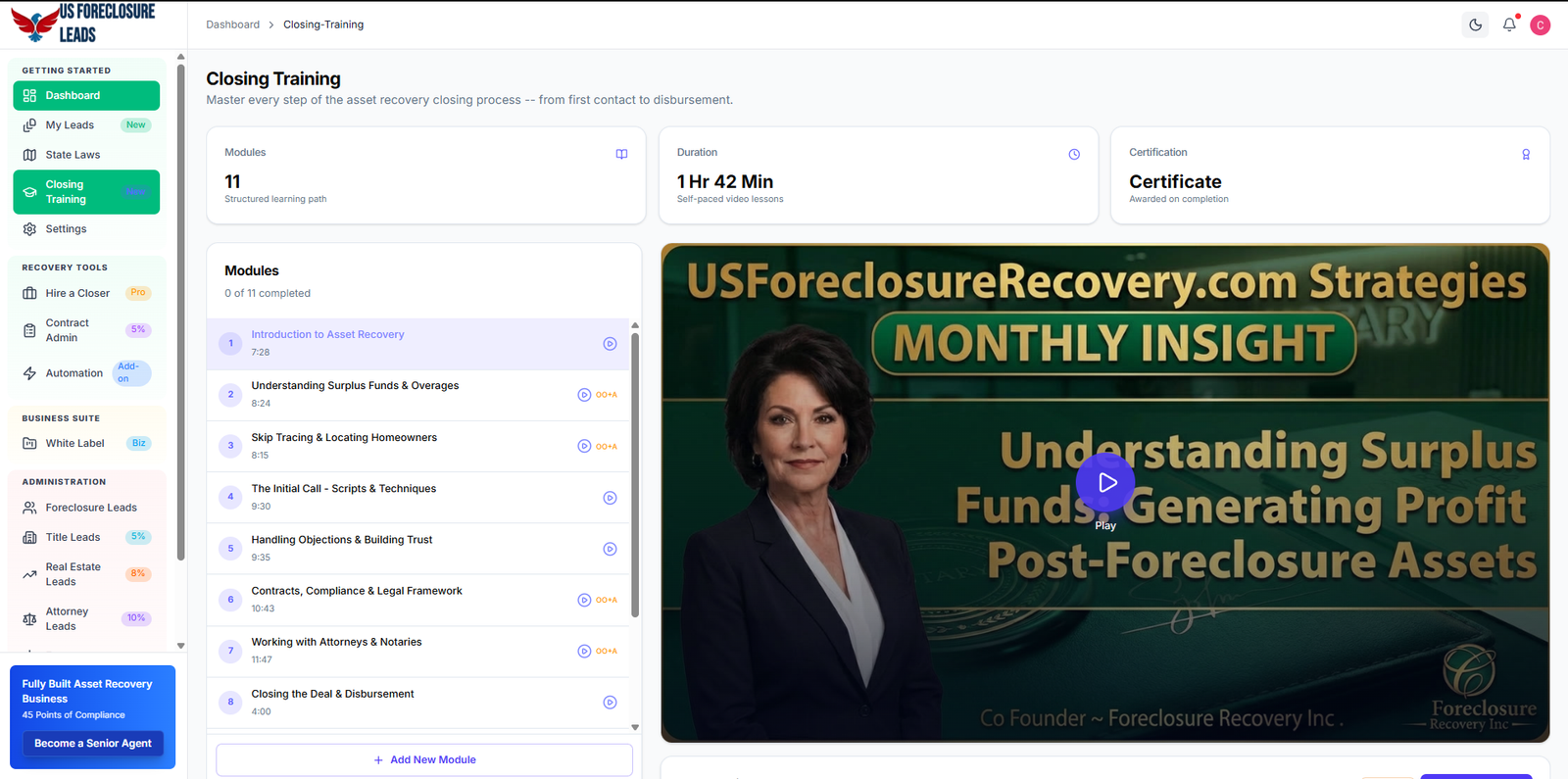Click the State Laws map icon

29,155
